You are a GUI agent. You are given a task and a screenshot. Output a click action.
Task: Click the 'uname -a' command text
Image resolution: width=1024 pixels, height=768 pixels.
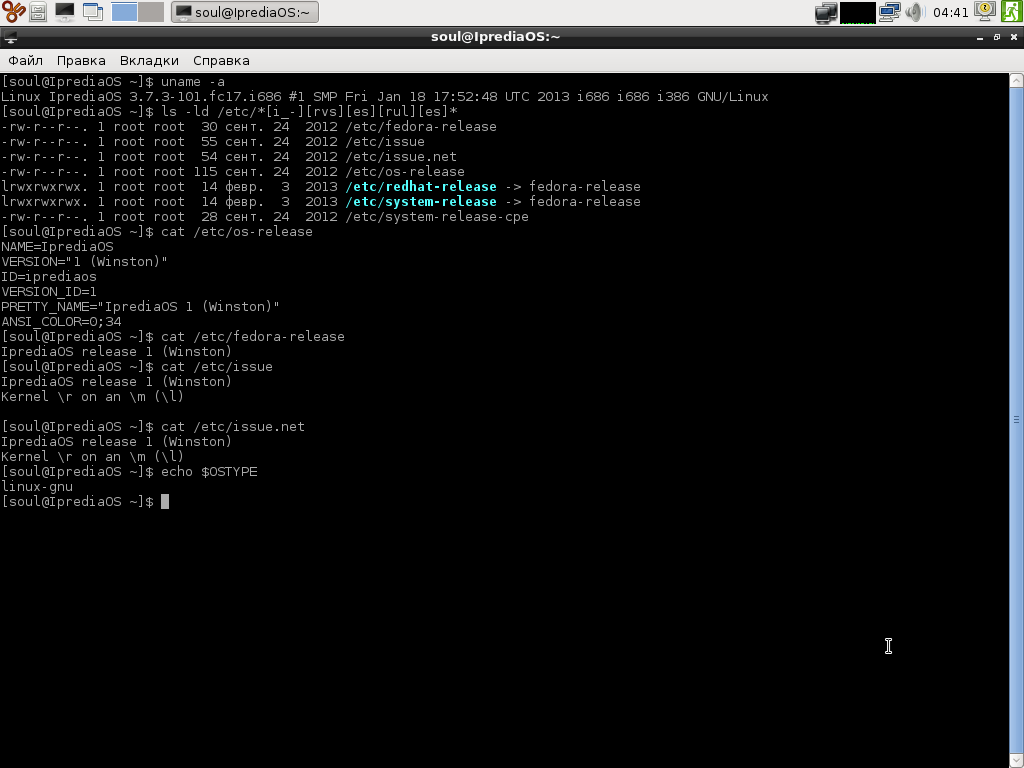point(193,82)
